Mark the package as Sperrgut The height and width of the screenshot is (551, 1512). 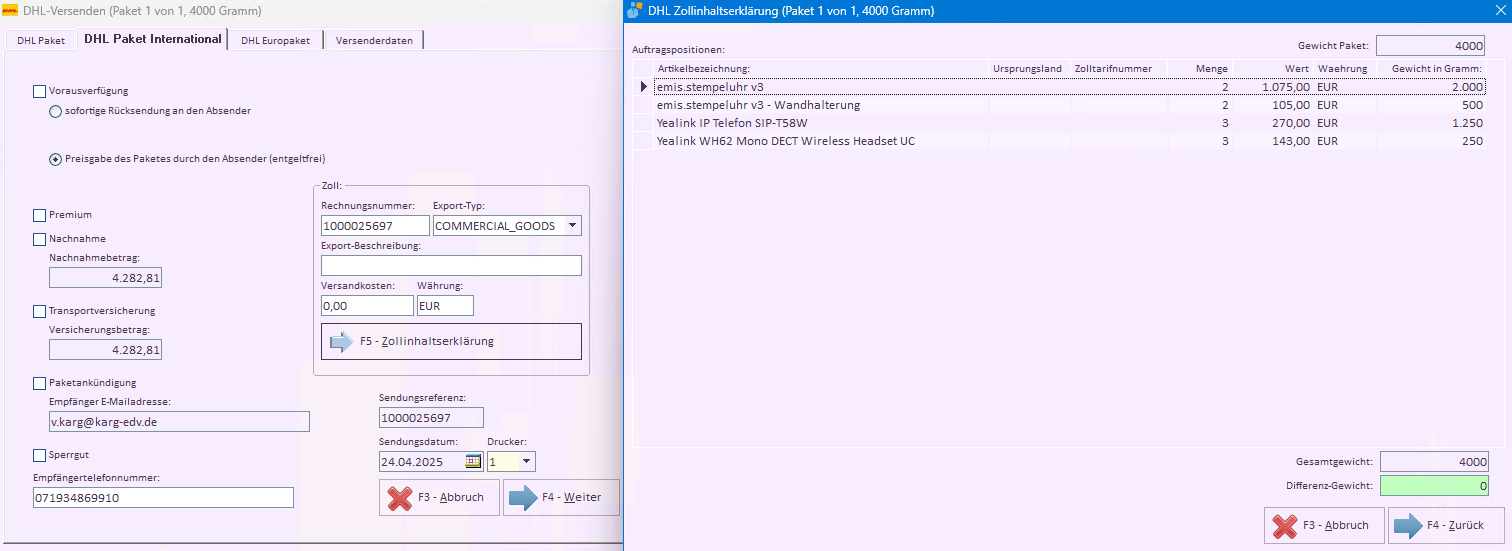click(x=40, y=455)
